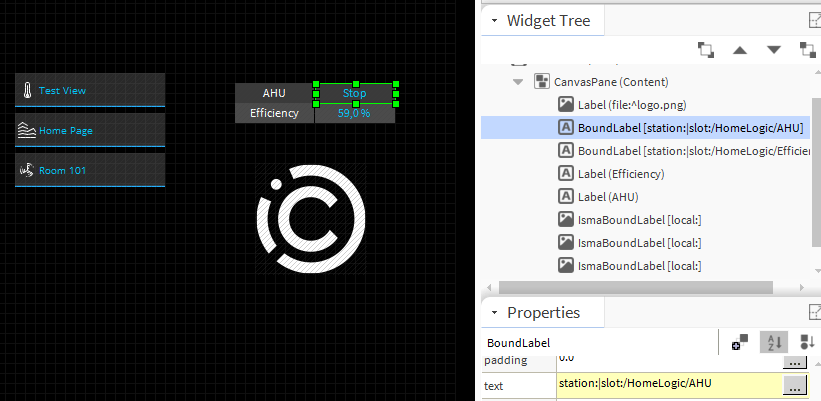Collapse the CanvasPane (Content) tree node
The width and height of the screenshot is (821, 401).
point(517,82)
